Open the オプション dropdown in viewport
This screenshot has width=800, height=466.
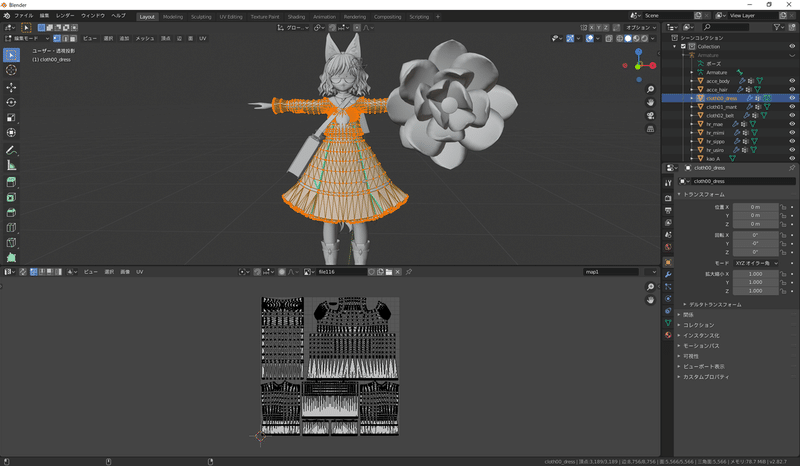[640, 27]
